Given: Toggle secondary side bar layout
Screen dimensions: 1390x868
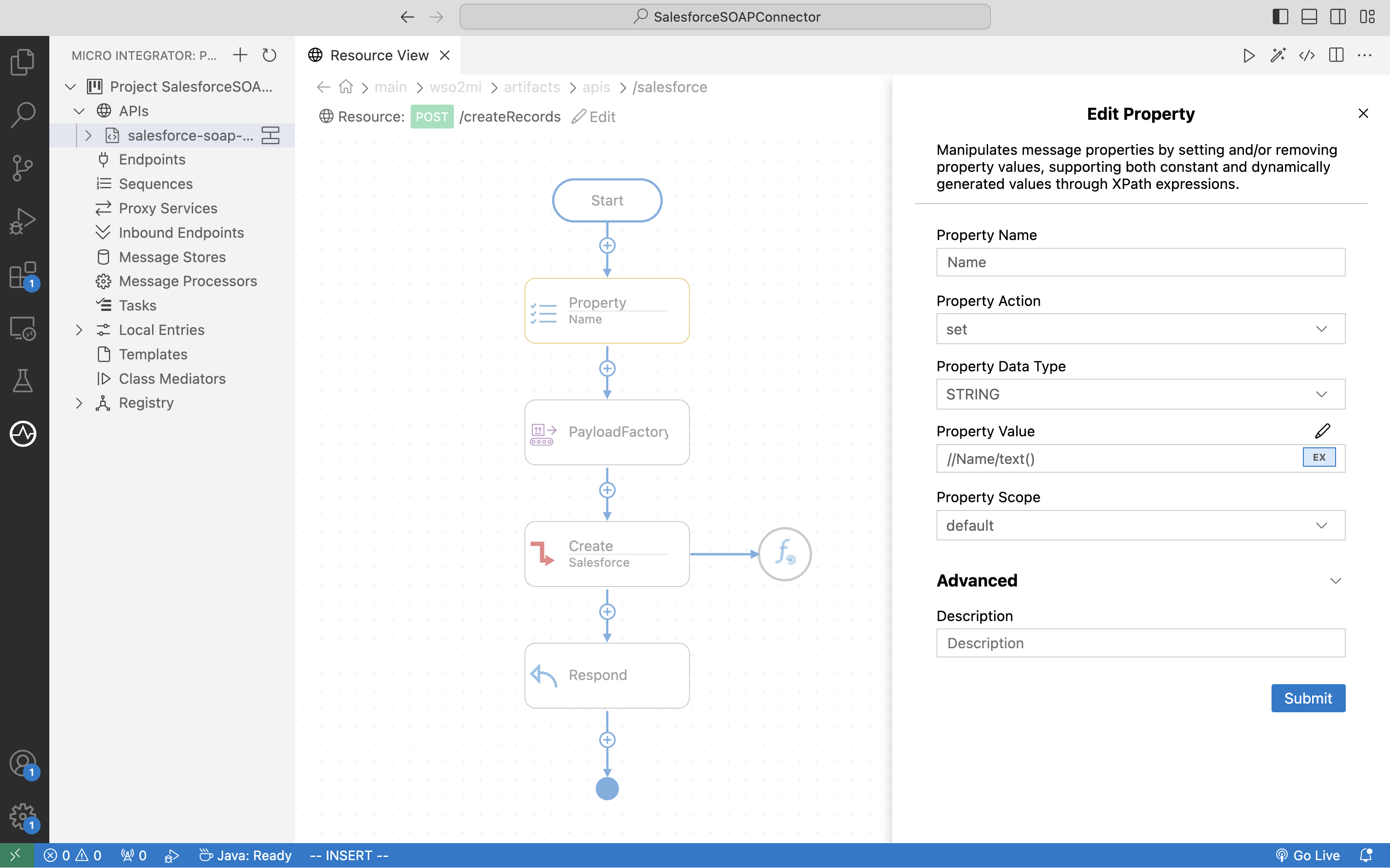Looking at the screenshot, I should coord(1338,17).
